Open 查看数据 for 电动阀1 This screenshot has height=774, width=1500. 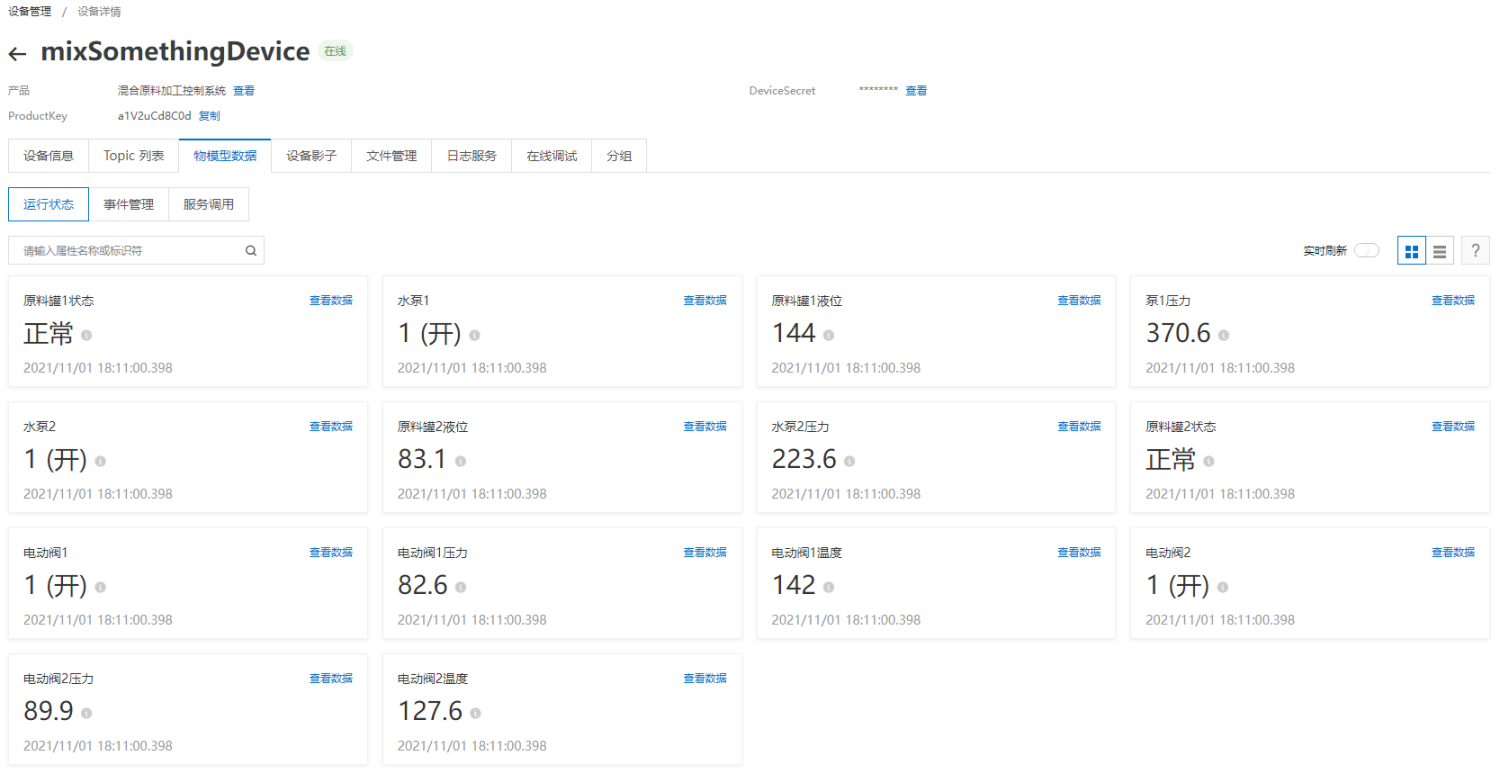click(x=331, y=552)
